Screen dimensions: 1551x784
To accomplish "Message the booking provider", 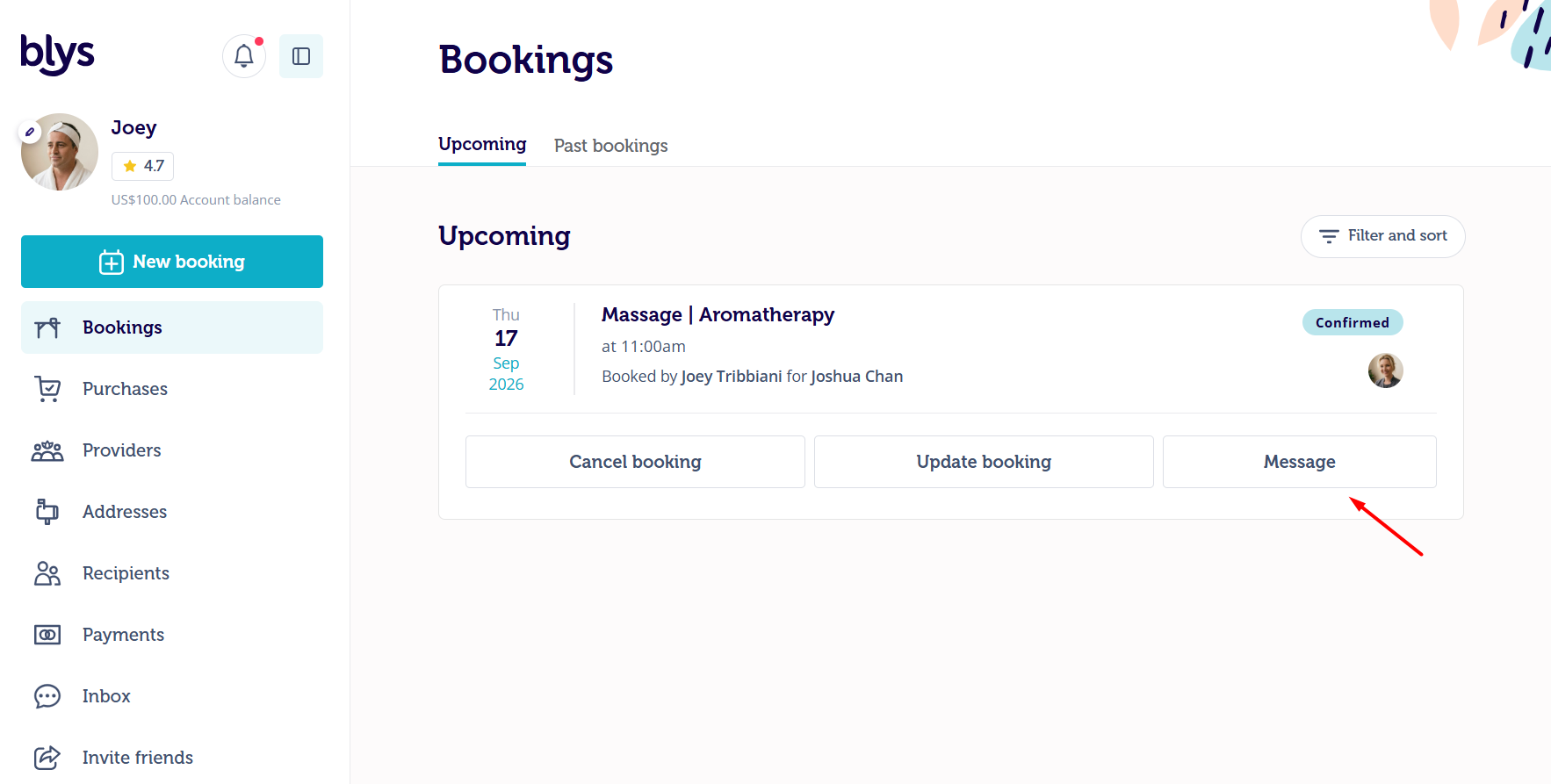I will coord(1300,462).
